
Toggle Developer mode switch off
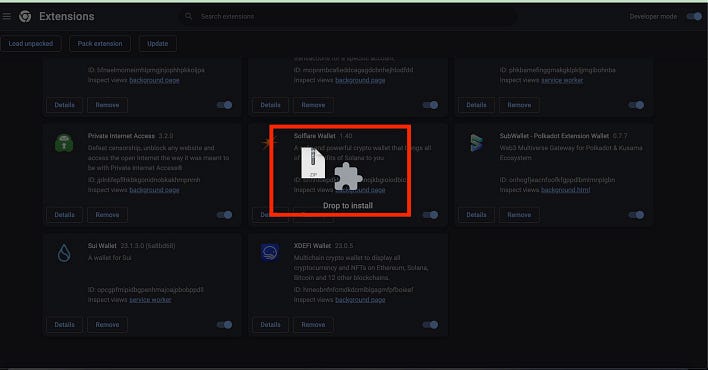(x=694, y=16)
